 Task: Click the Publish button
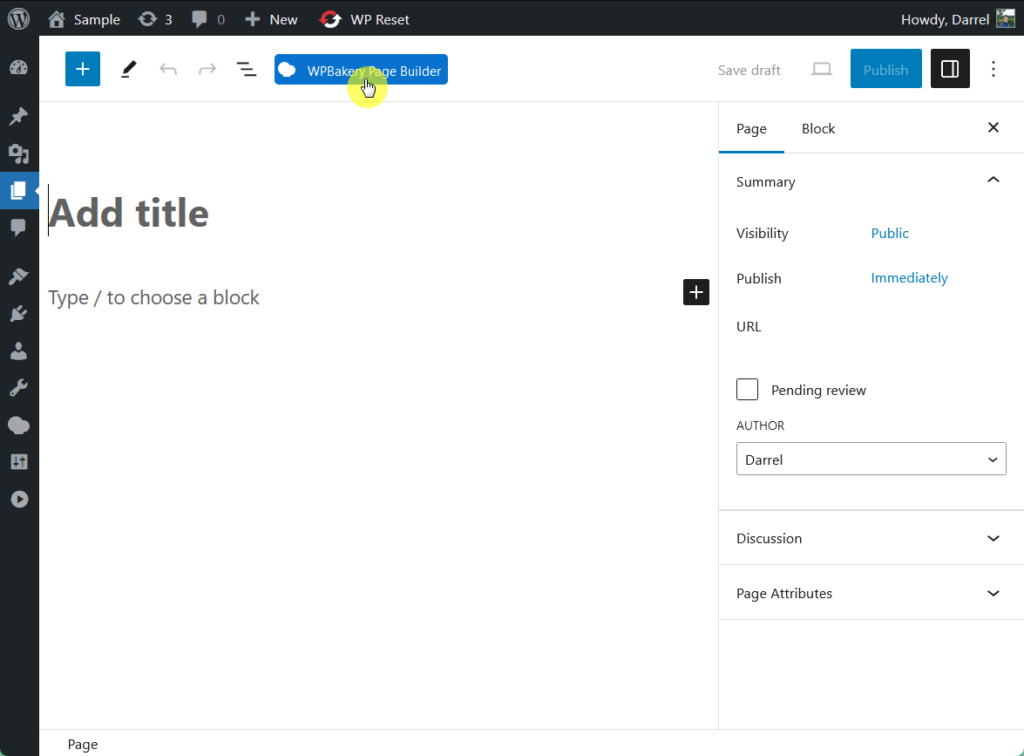click(x=886, y=69)
